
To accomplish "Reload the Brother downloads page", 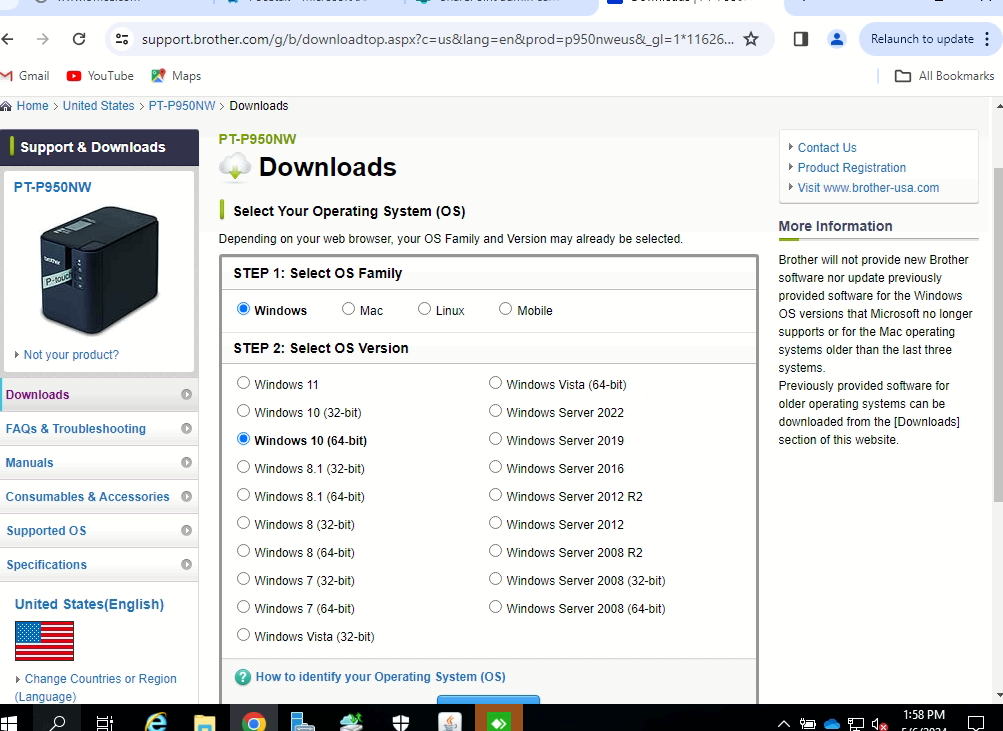I will click(x=79, y=39).
